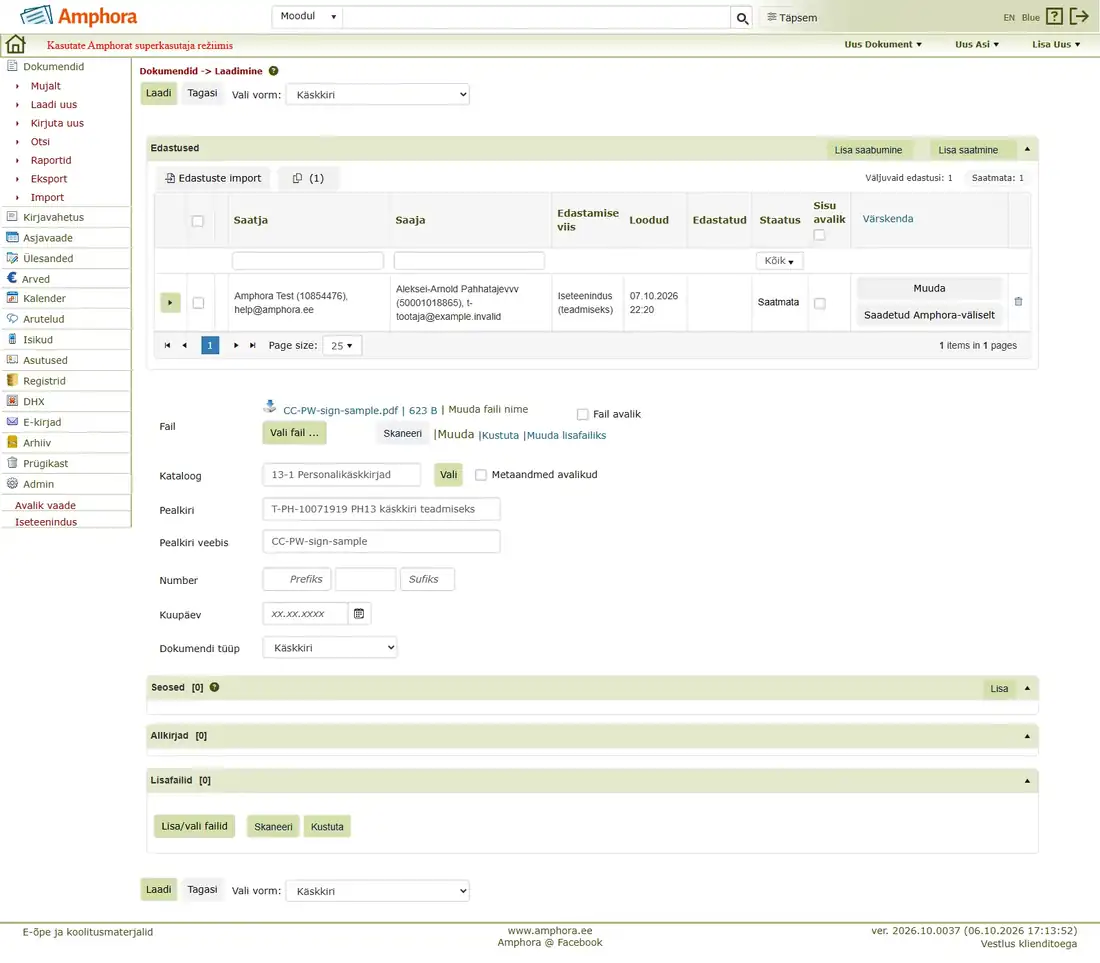Viewport: 1100px width, 963px height.
Task: Go to the home page icon
Action: pos(15,44)
